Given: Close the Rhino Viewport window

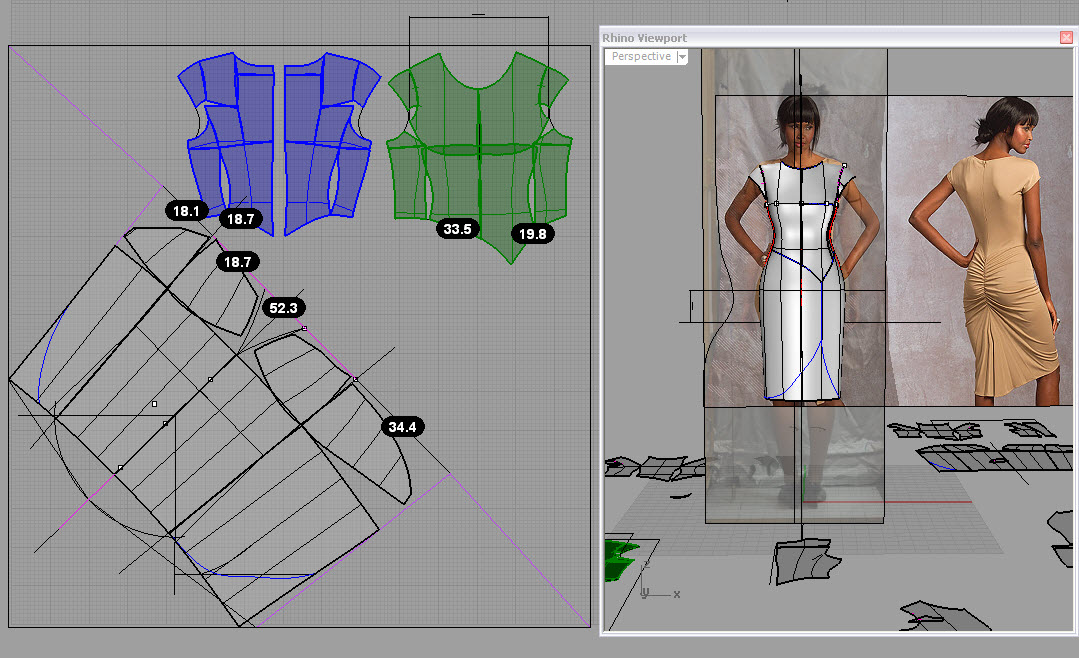Looking at the screenshot, I should 1065,37.
